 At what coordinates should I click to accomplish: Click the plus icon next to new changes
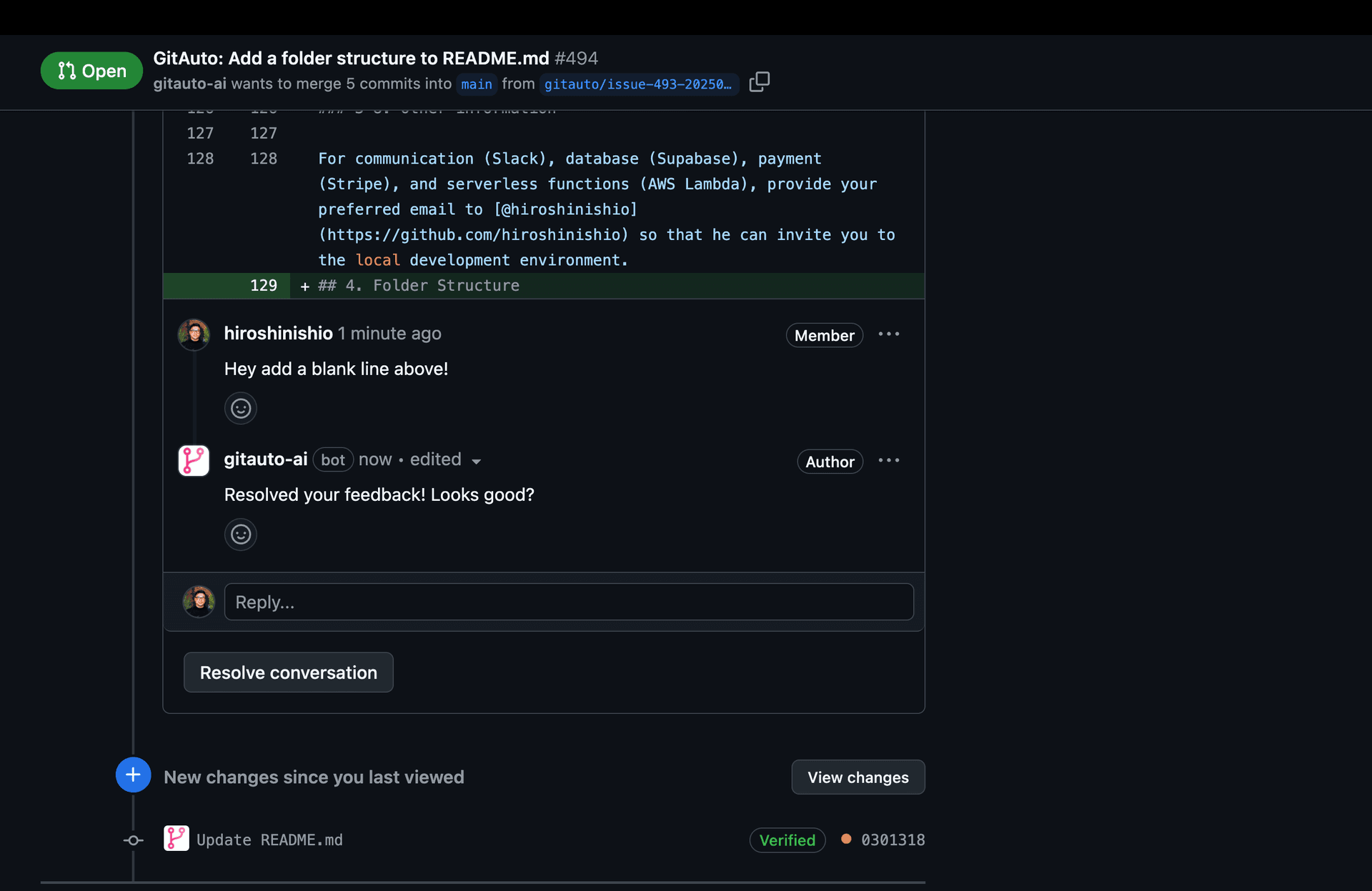tap(133, 775)
